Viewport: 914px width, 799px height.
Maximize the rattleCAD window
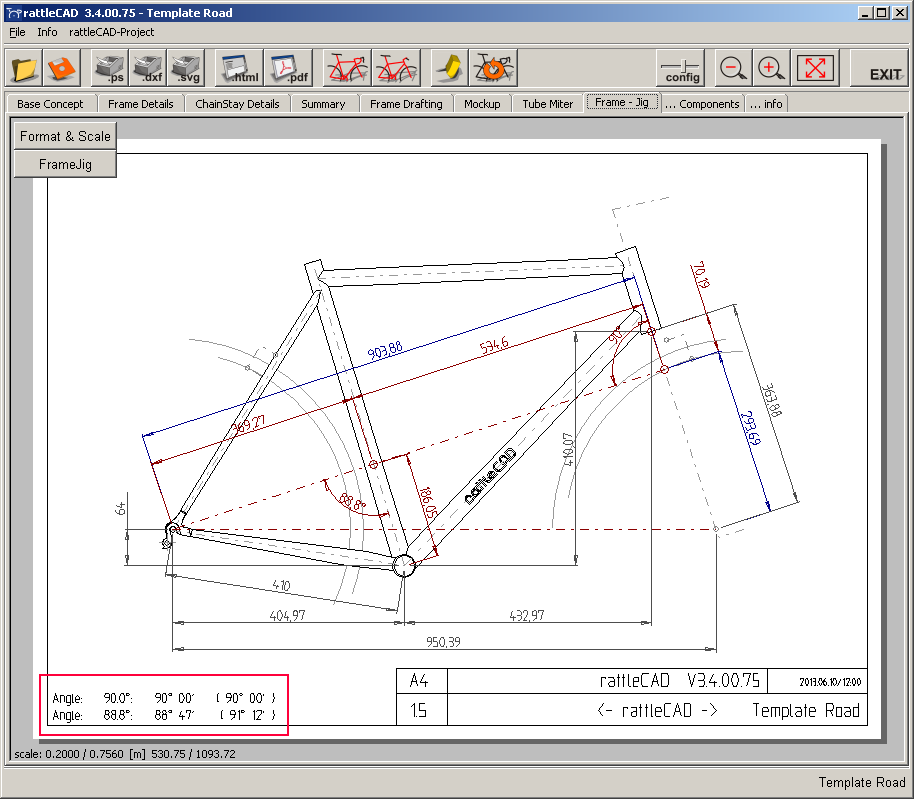tap(882, 12)
